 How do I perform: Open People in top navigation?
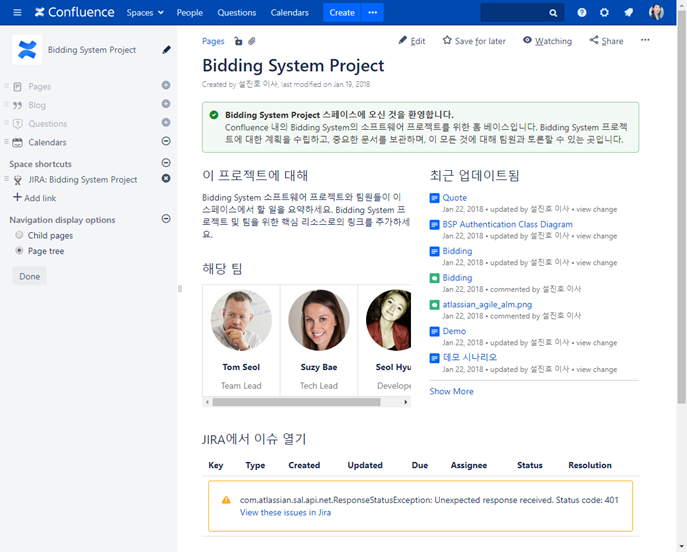coord(190,13)
